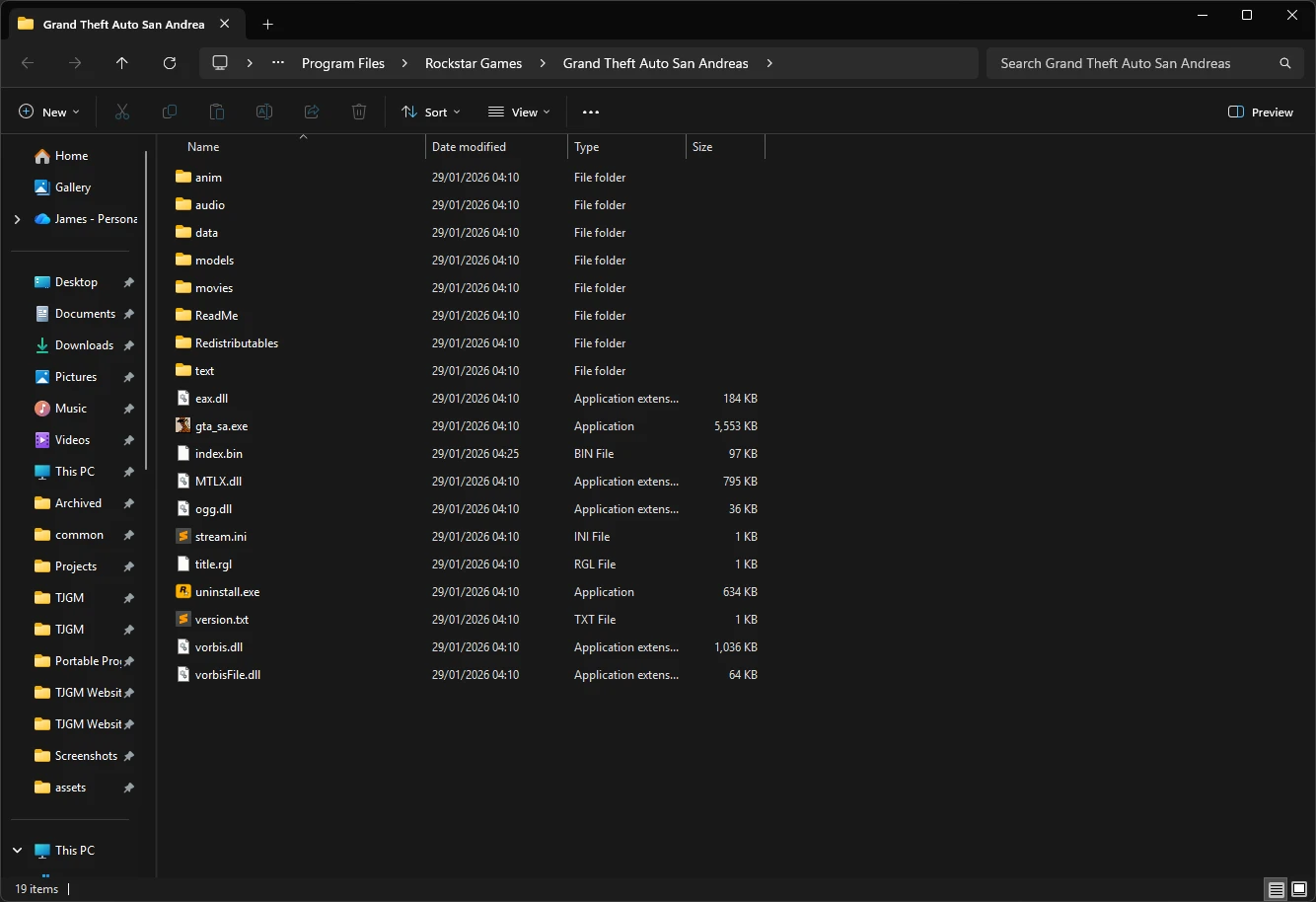Switch to large thumbnails view in status bar
Image resolution: width=1316 pixels, height=902 pixels.
tap(1298, 889)
